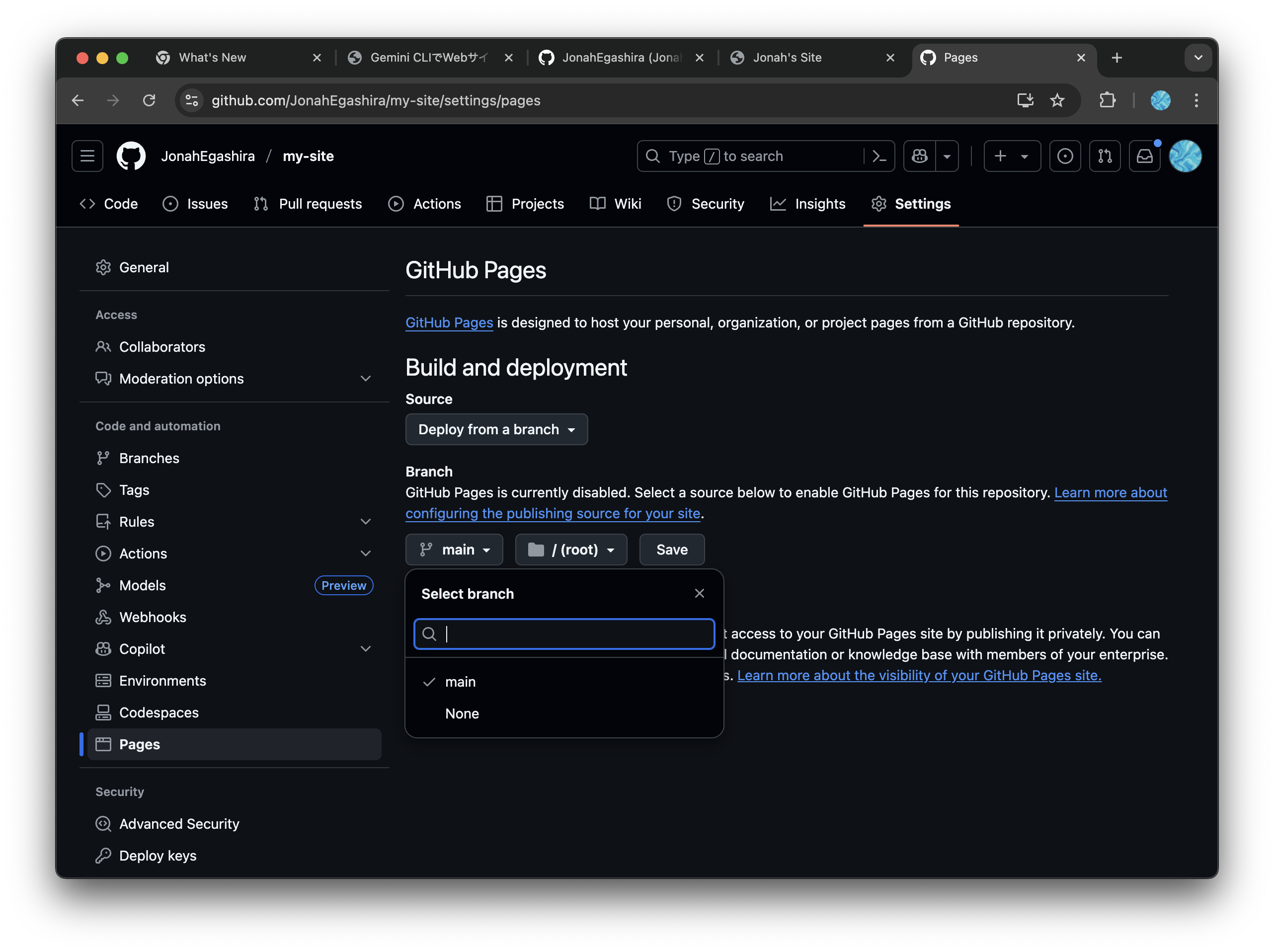Open the command palette terminal icon
Screen dimensions: 1274x952
(878, 156)
